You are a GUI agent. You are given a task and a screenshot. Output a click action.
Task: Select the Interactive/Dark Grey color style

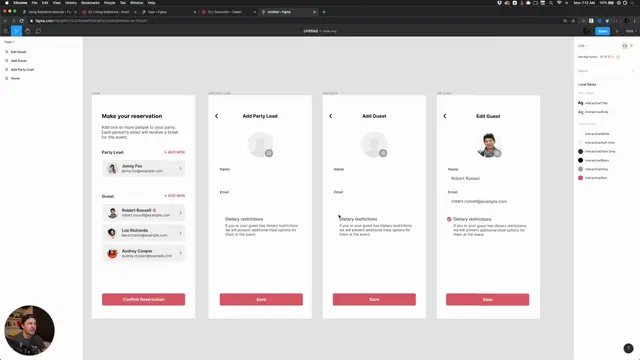(x=597, y=151)
